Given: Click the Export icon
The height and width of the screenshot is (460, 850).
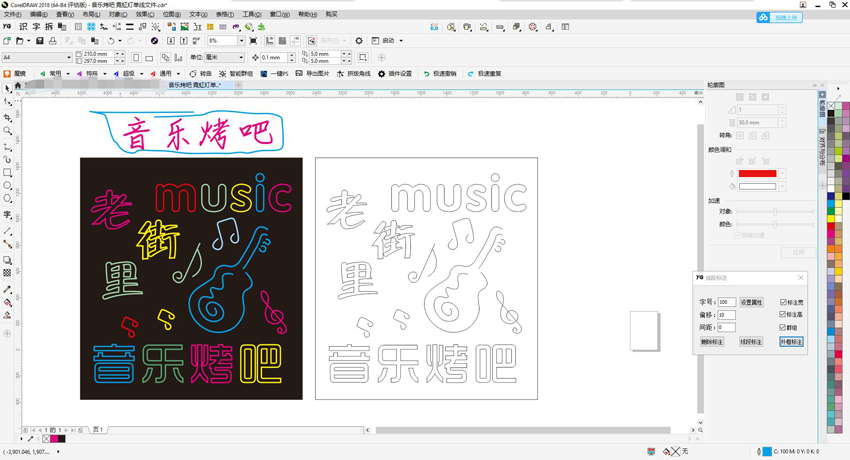Looking at the screenshot, I should click(184, 41).
